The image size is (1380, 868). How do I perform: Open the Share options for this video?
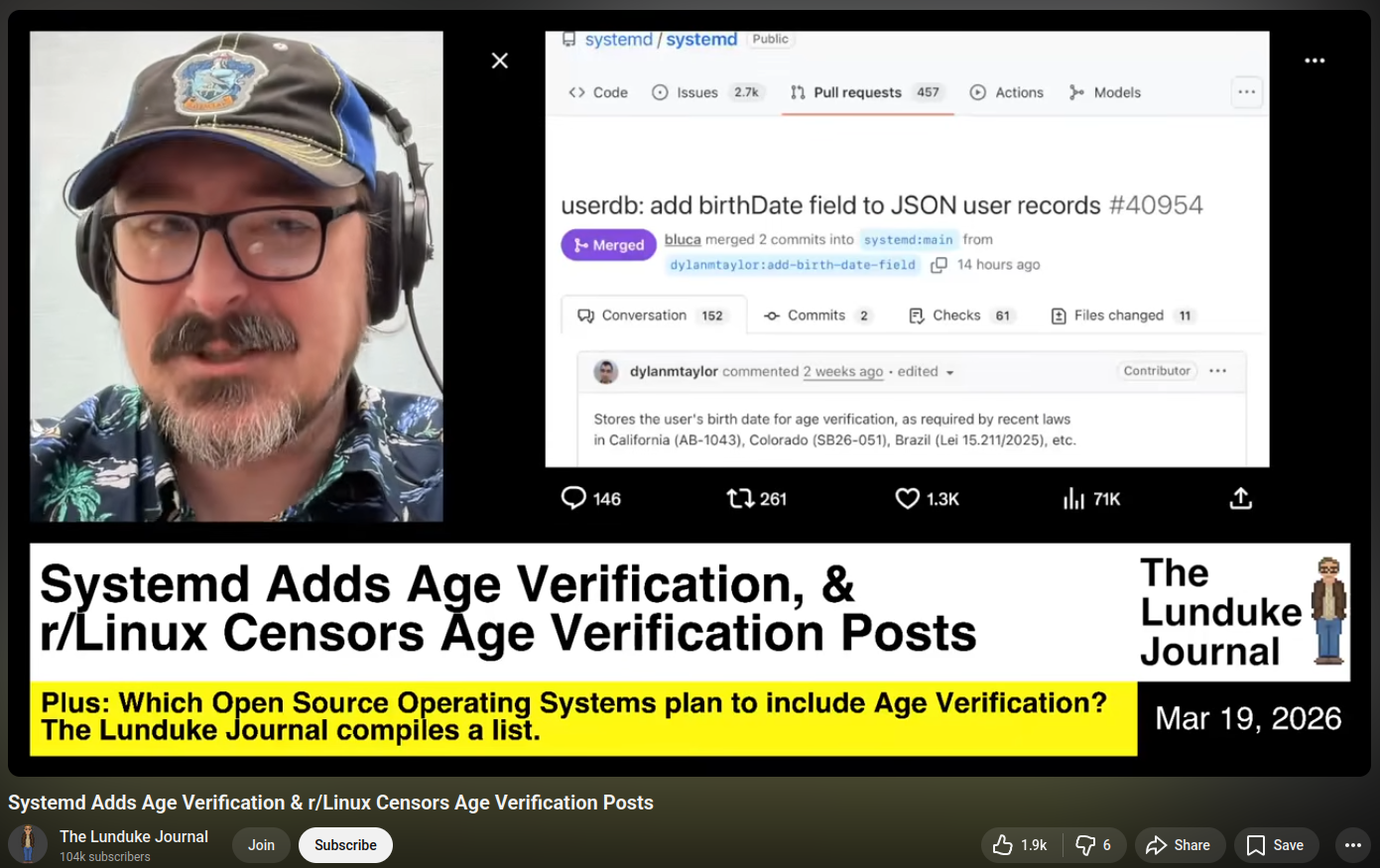[1180, 845]
